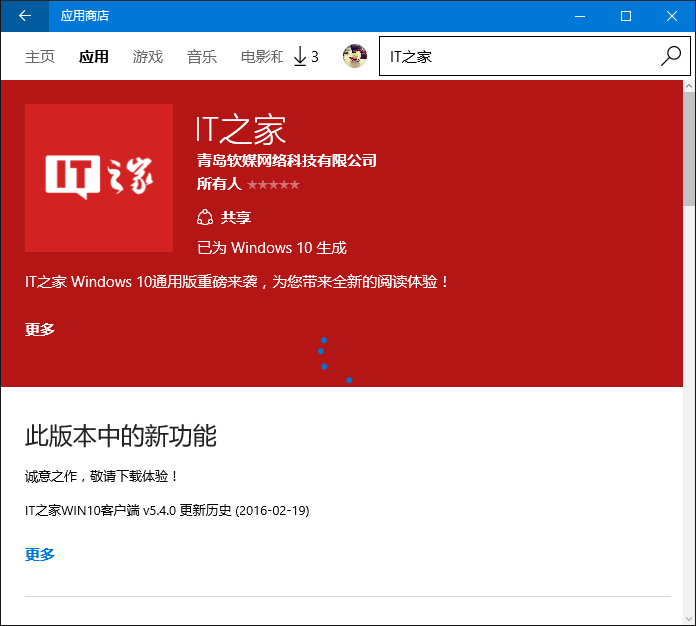Open the user account avatar
The width and height of the screenshot is (696, 626).
(355, 56)
